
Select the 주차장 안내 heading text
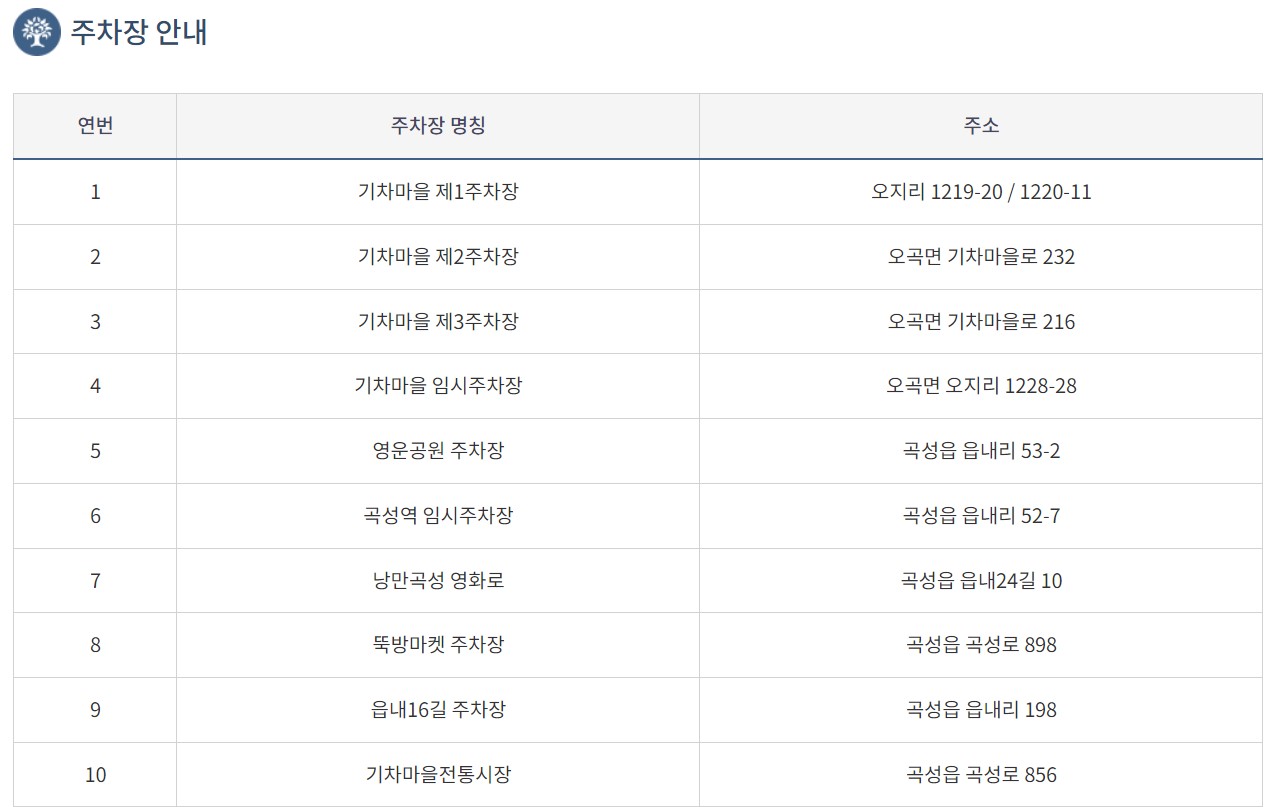[x=138, y=33]
